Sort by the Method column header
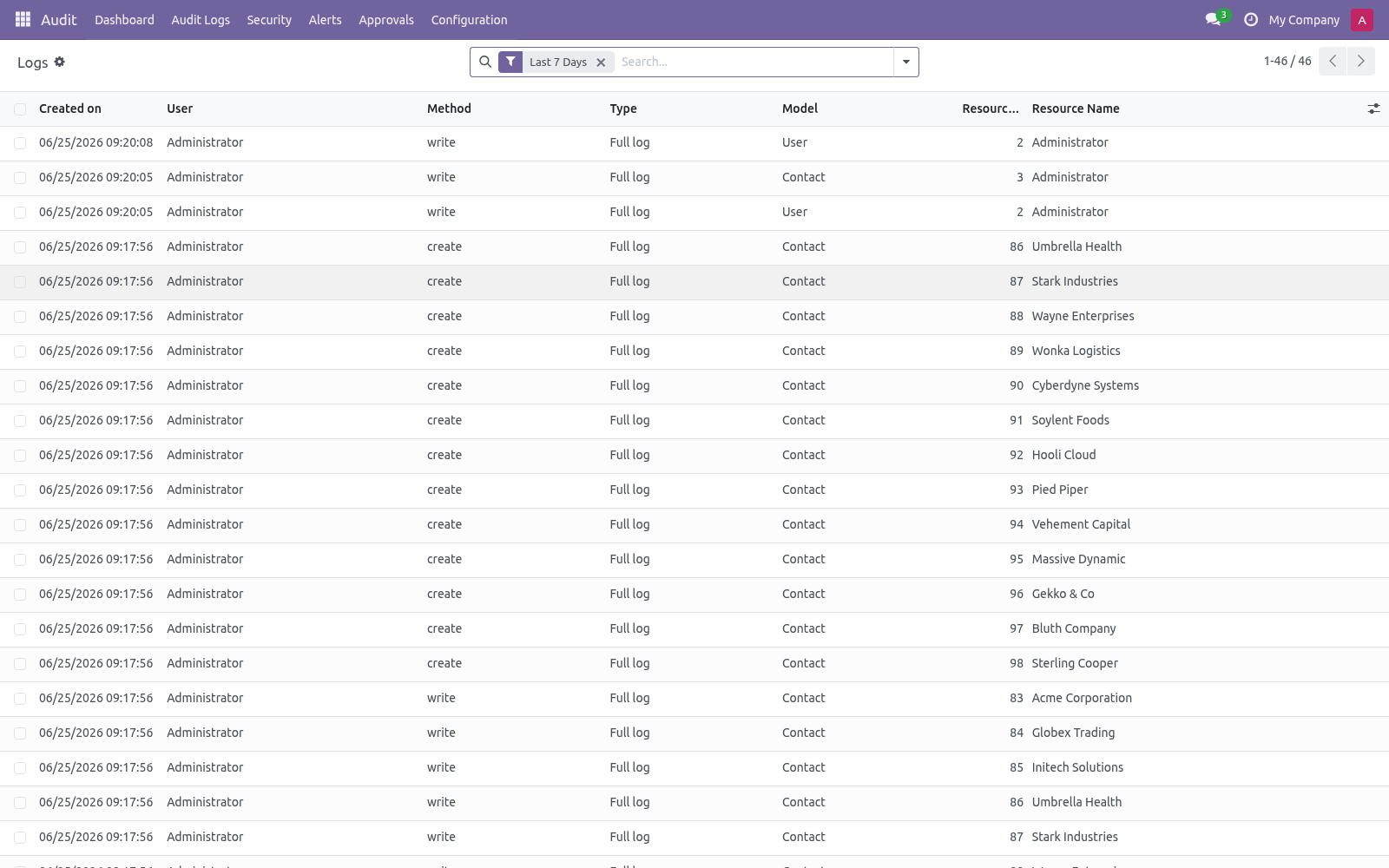 [x=449, y=108]
